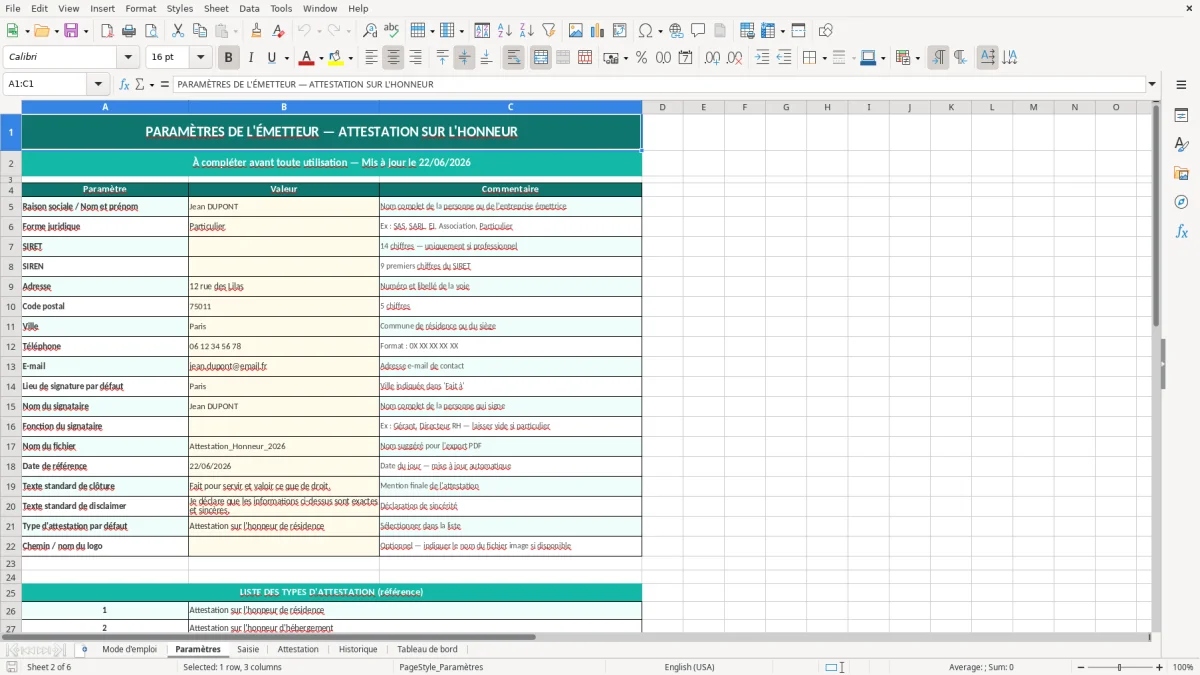Open the underline style dropdown arrow

tap(286, 58)
